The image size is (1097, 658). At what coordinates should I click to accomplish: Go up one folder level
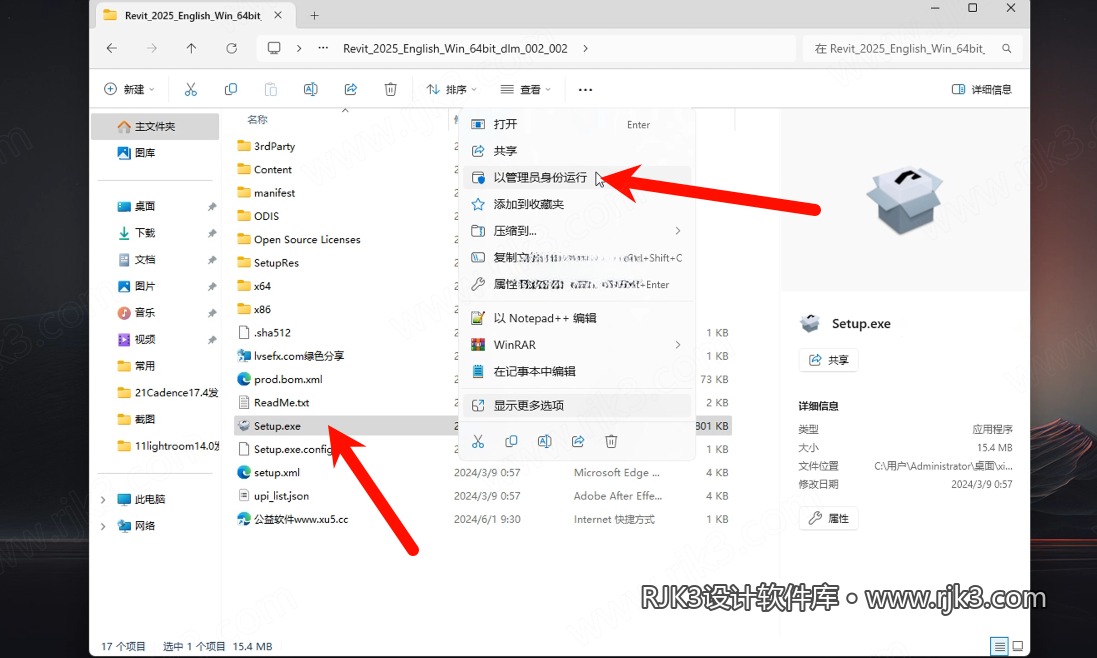click(191, 48)
